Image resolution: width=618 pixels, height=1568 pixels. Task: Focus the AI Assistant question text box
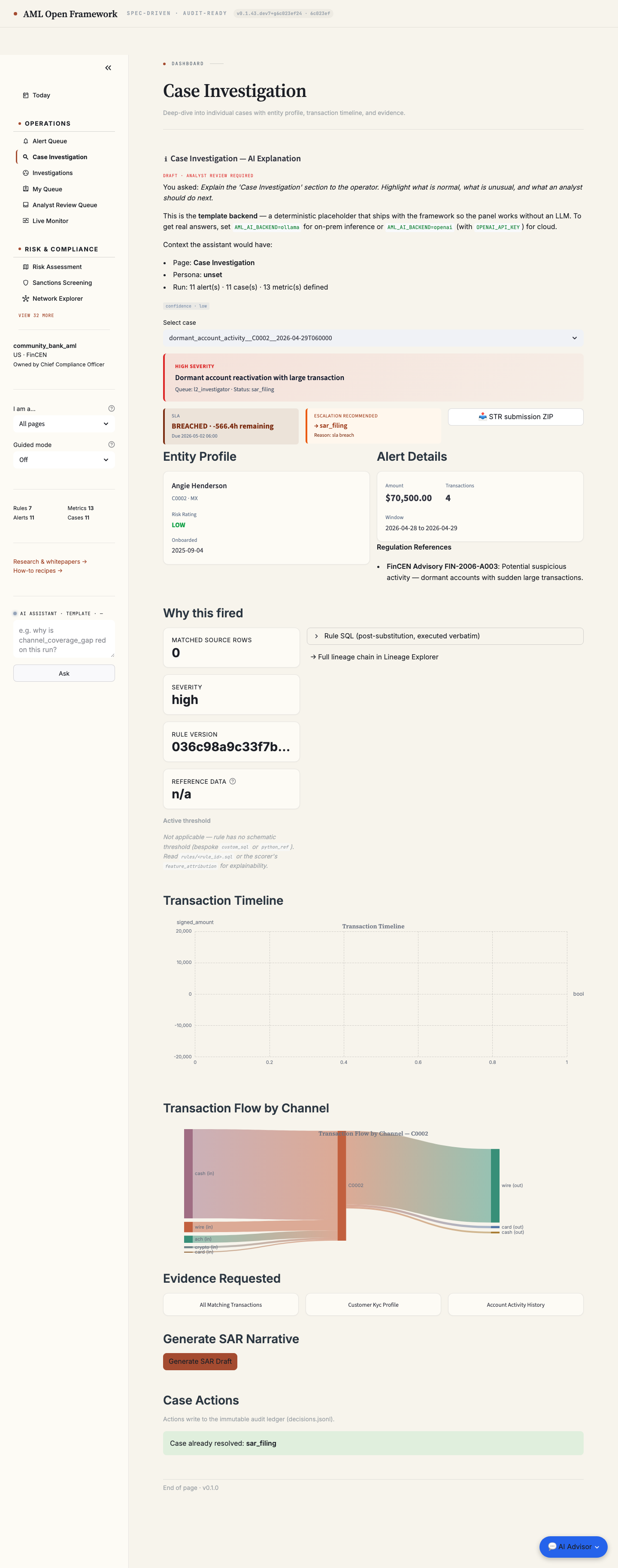64,639
